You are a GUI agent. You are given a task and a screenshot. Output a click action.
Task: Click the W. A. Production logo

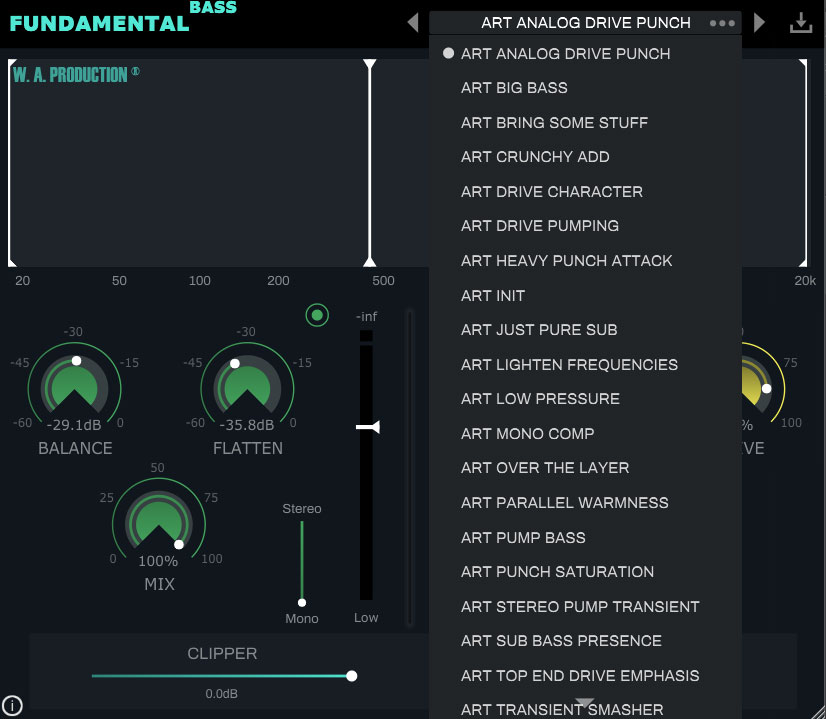(x=75, y=74)
